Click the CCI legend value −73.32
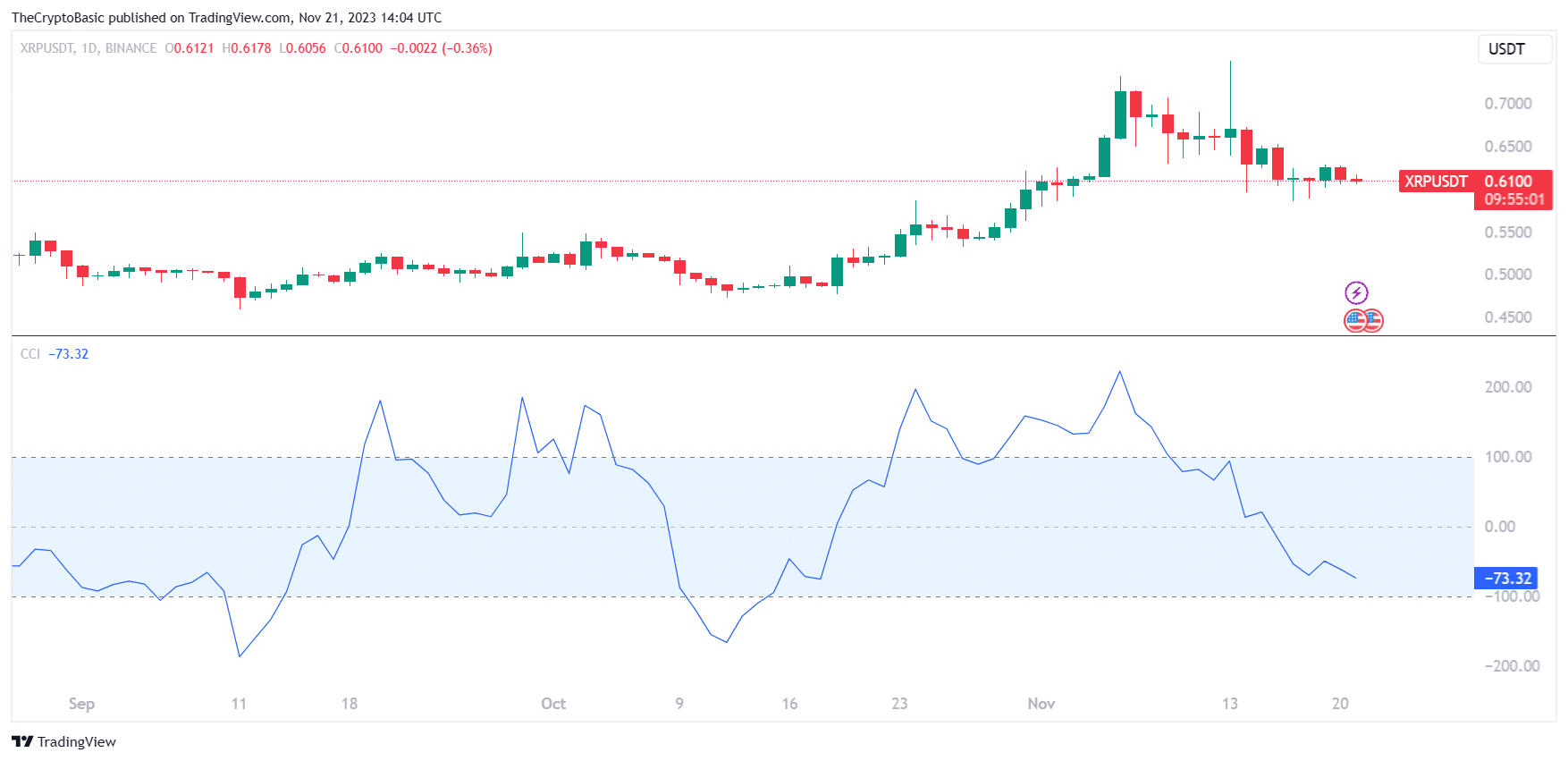The width and height of the screenshot is (1568, 761). 69,354
